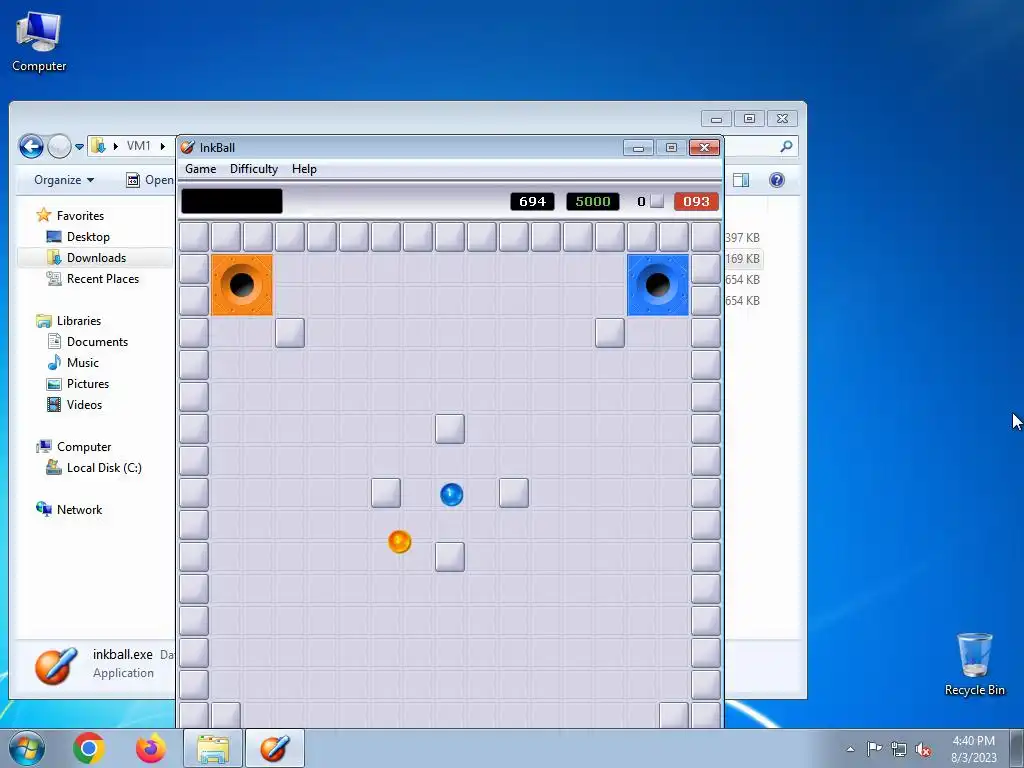The height and width of the screenshot is (768, 1024).
Task: Select the Recycle Bin desktop icon
Action: point(974,664)
